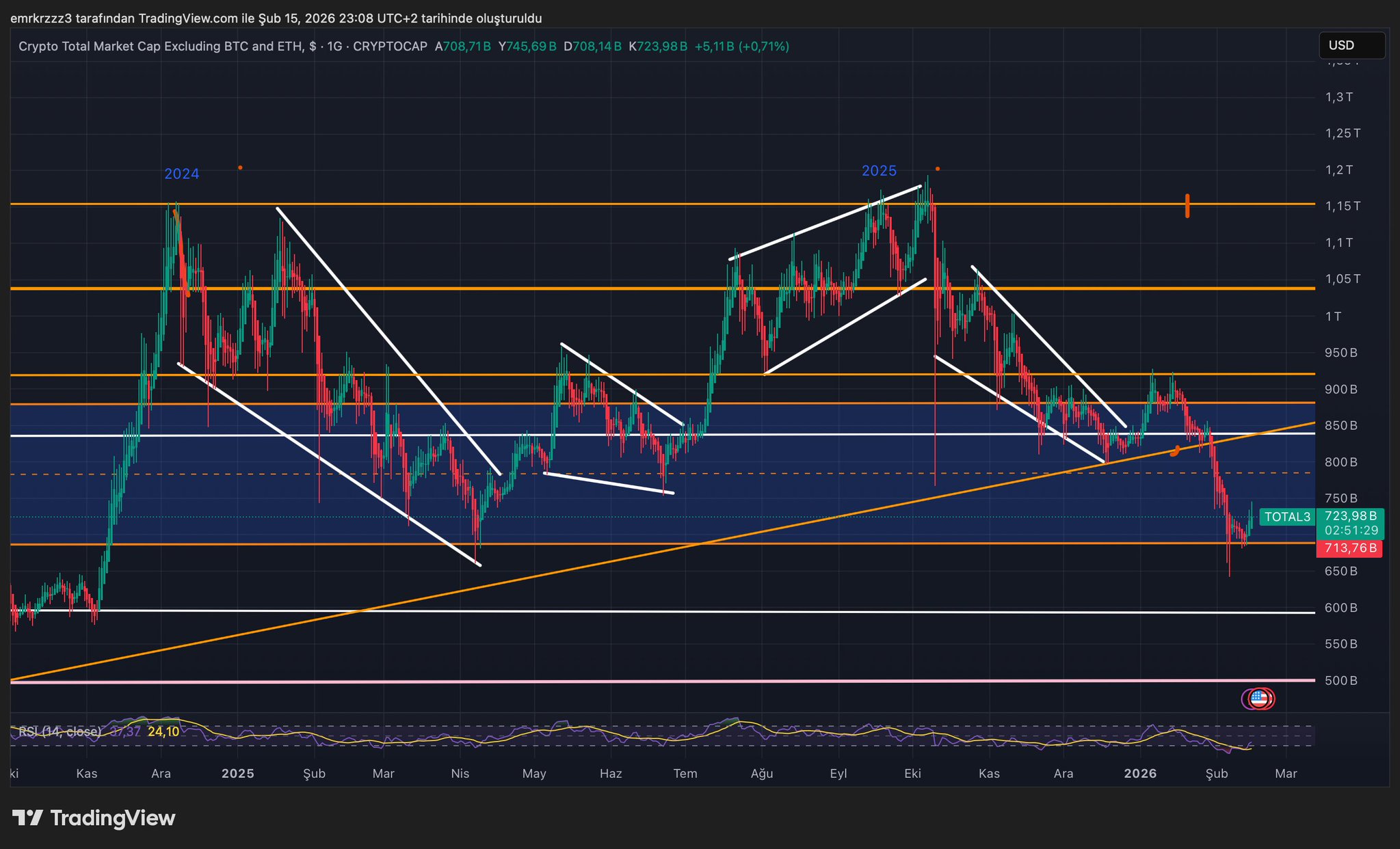Click the small orange curl mark on trendline
The image size is (1400, 849).
tap(1175, 451)
